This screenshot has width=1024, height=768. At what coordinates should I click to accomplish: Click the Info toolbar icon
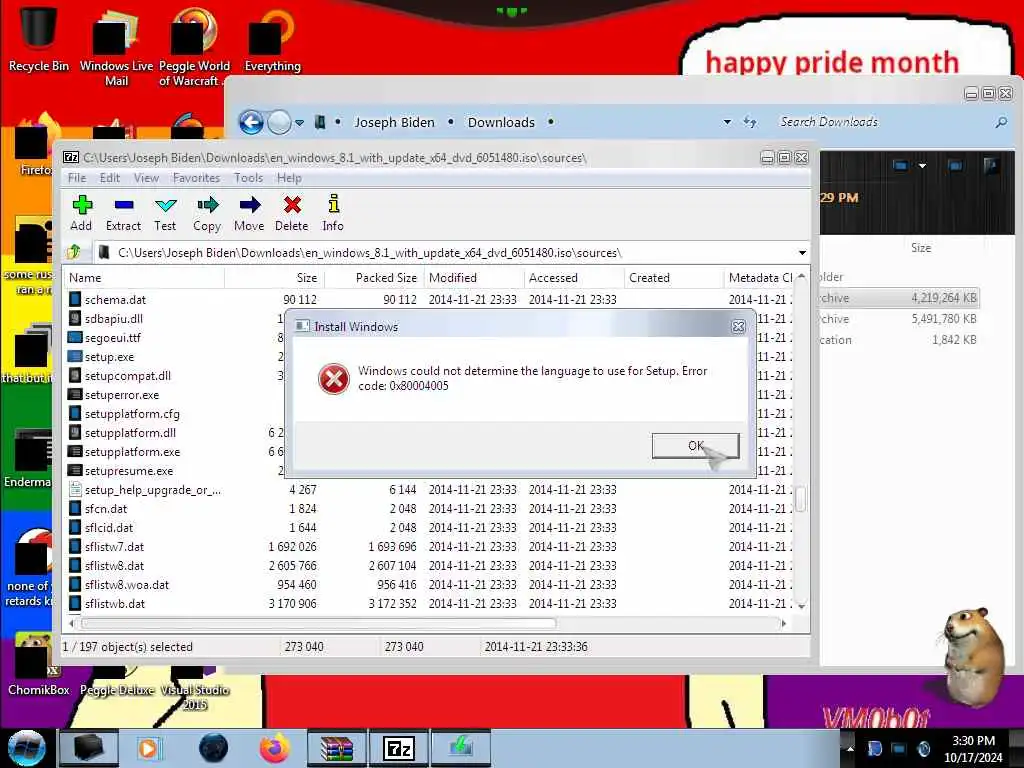[333, 214]
